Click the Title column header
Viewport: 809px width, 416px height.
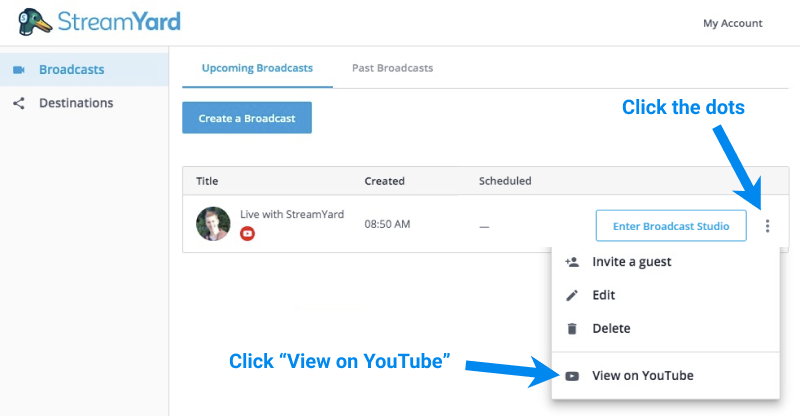tap(207, 181)
